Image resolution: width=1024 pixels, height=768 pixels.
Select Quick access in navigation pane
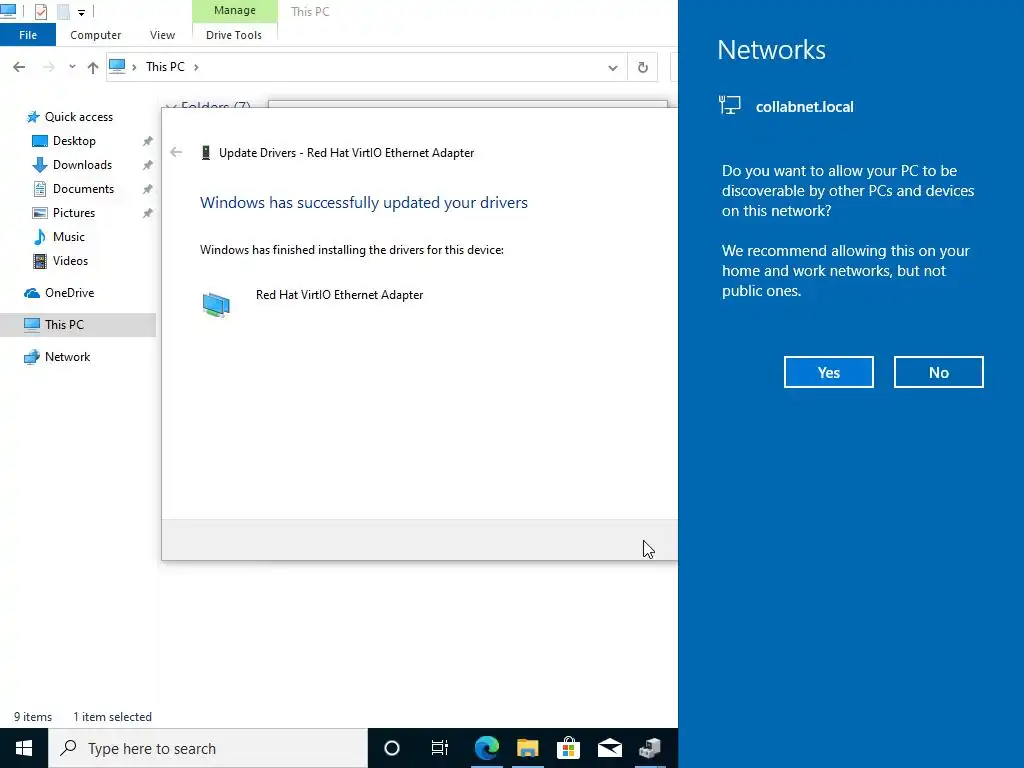(78, 117)
